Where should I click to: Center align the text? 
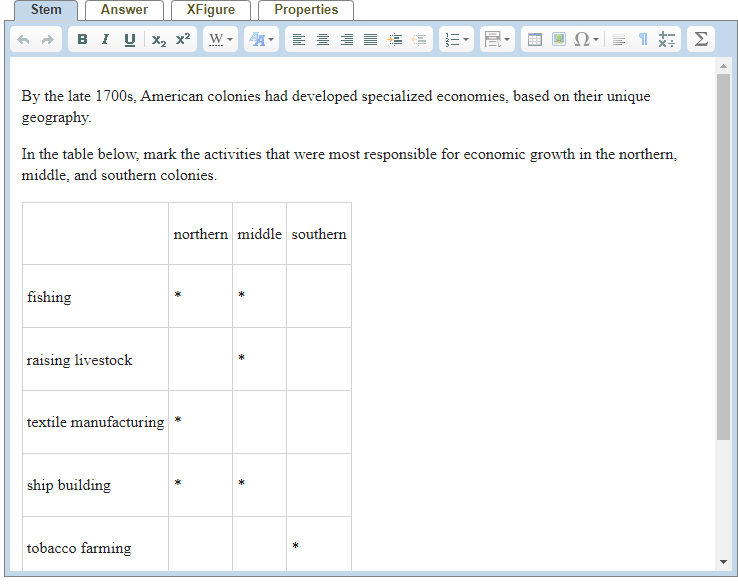pyautogui.click(x=323, y=40)
